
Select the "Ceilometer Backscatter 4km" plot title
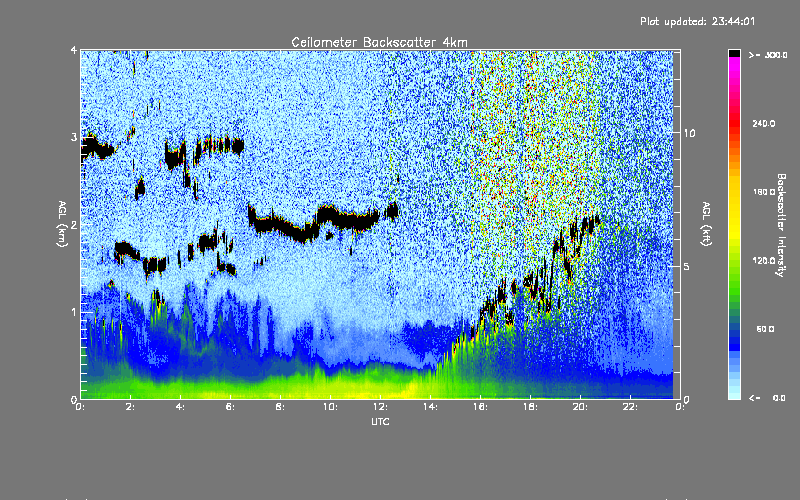click(x=379, y=42)
